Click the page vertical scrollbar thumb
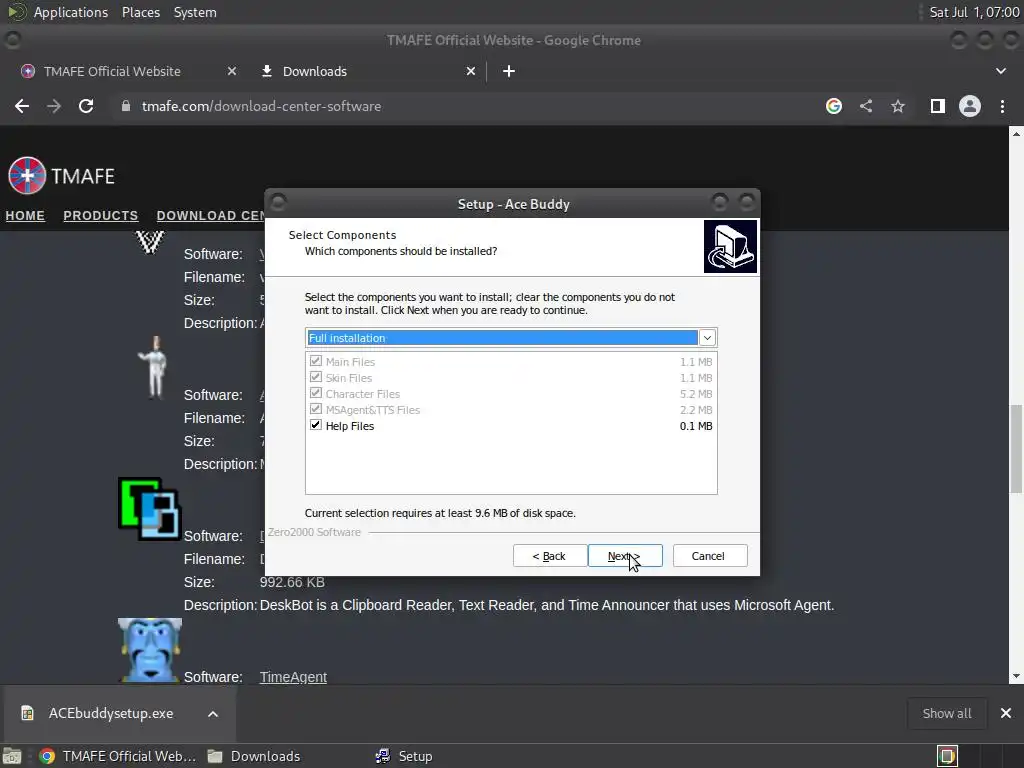This screenshot has height=768, width=1024. [1016, 449]
